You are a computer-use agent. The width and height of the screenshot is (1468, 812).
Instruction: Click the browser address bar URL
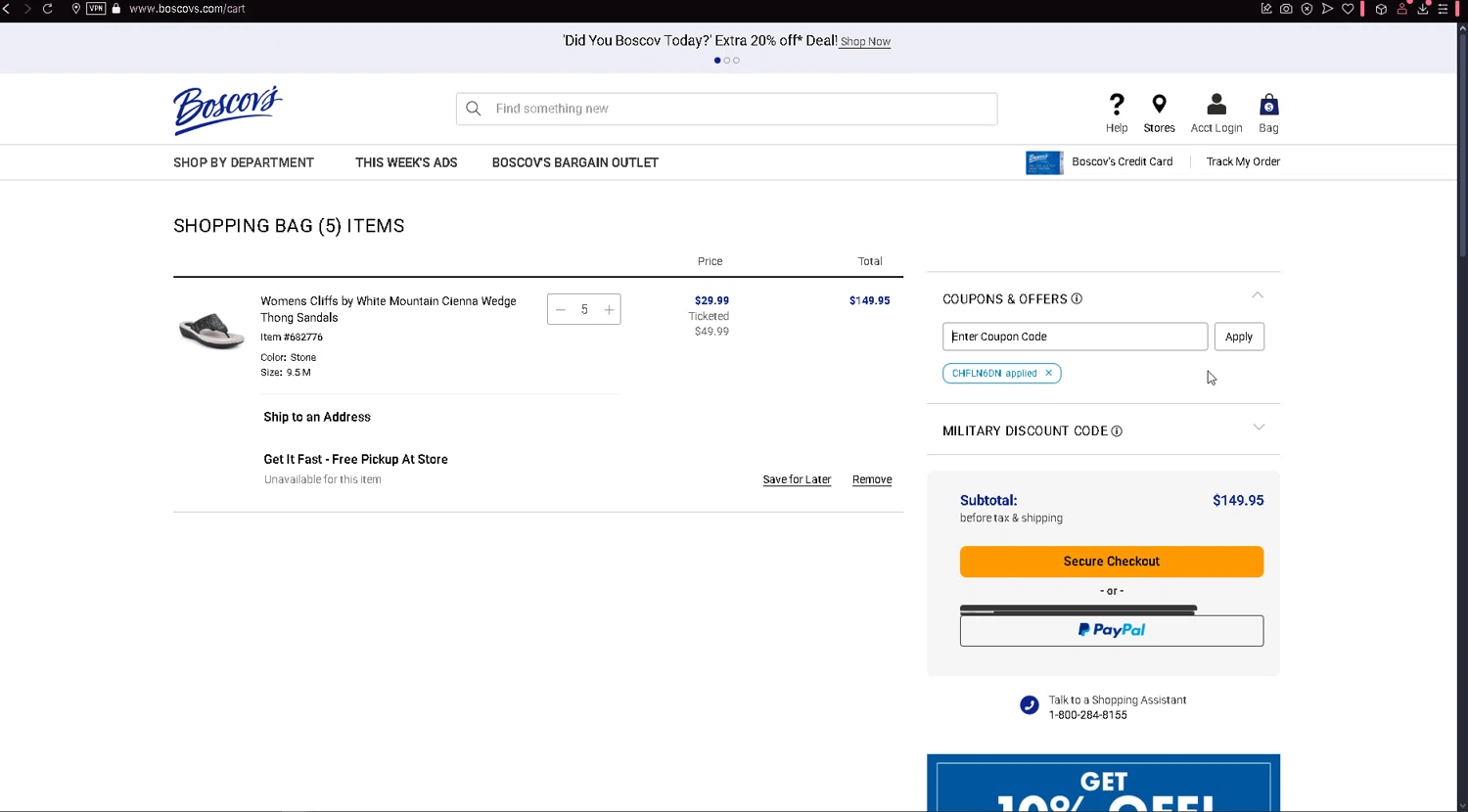[x=187, y=9]
